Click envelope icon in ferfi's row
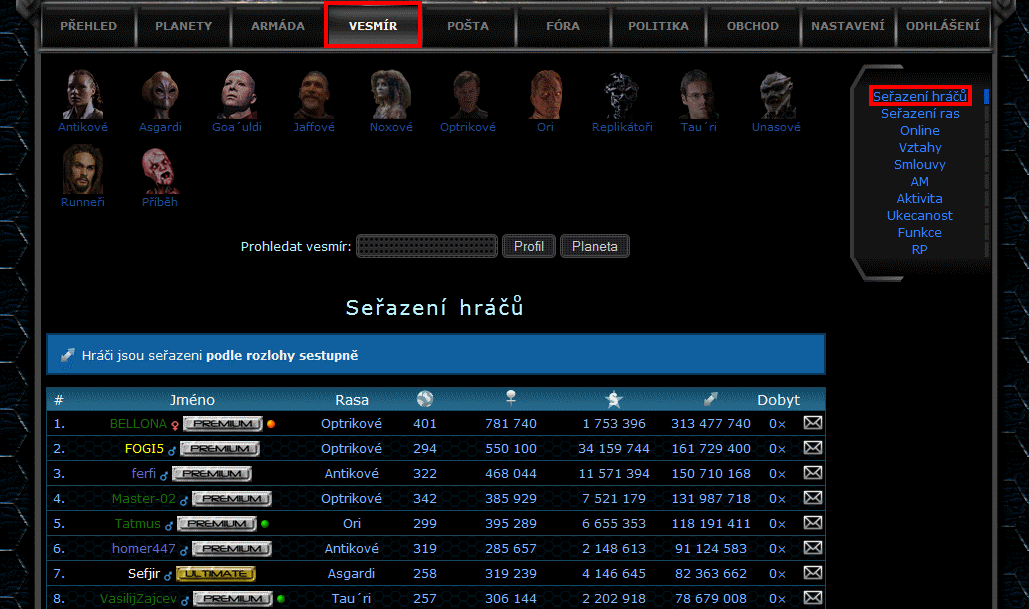This screenshot has height=609, width=1029. pyautogui.click(x=813, y=473)
